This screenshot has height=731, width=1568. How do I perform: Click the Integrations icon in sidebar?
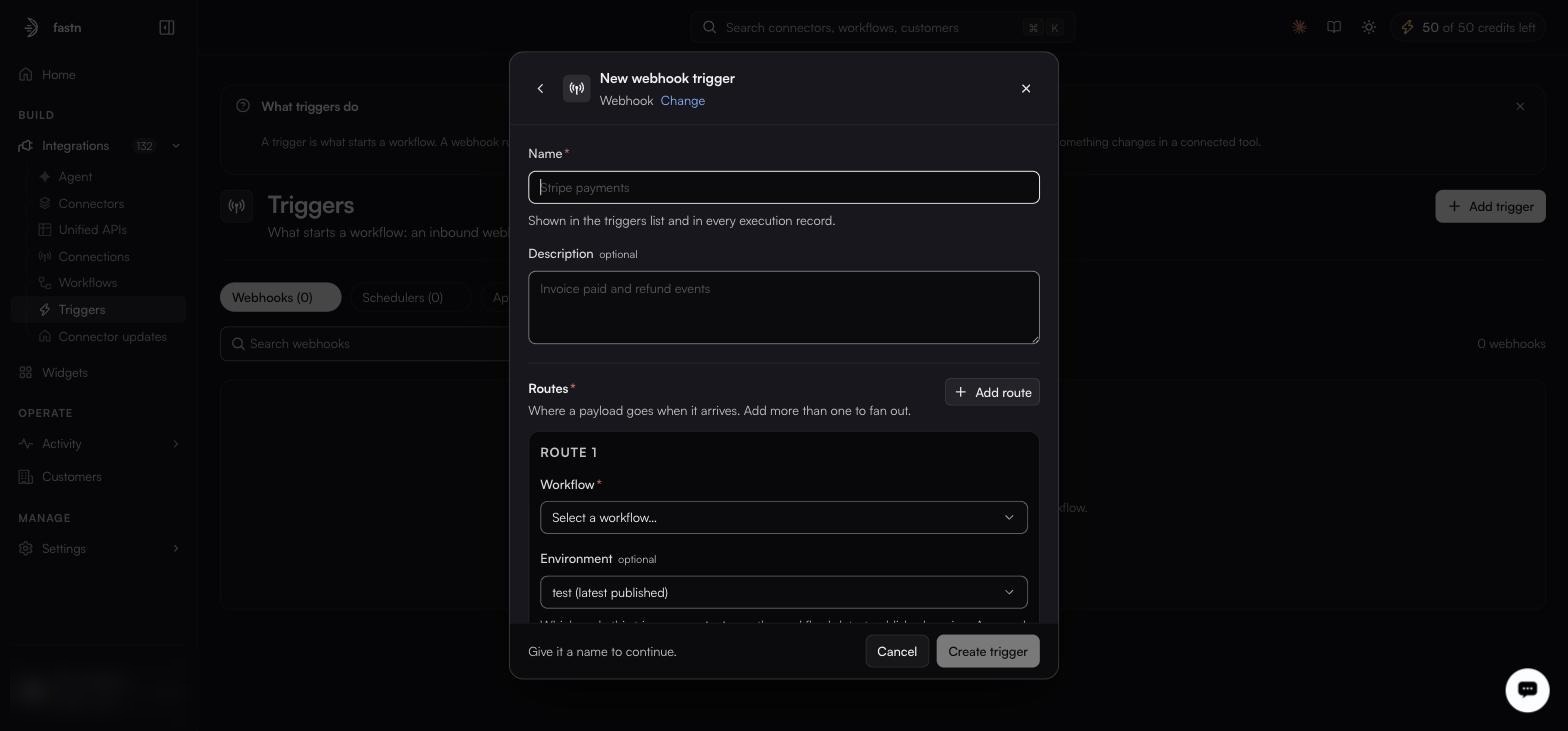coord(26,146)
